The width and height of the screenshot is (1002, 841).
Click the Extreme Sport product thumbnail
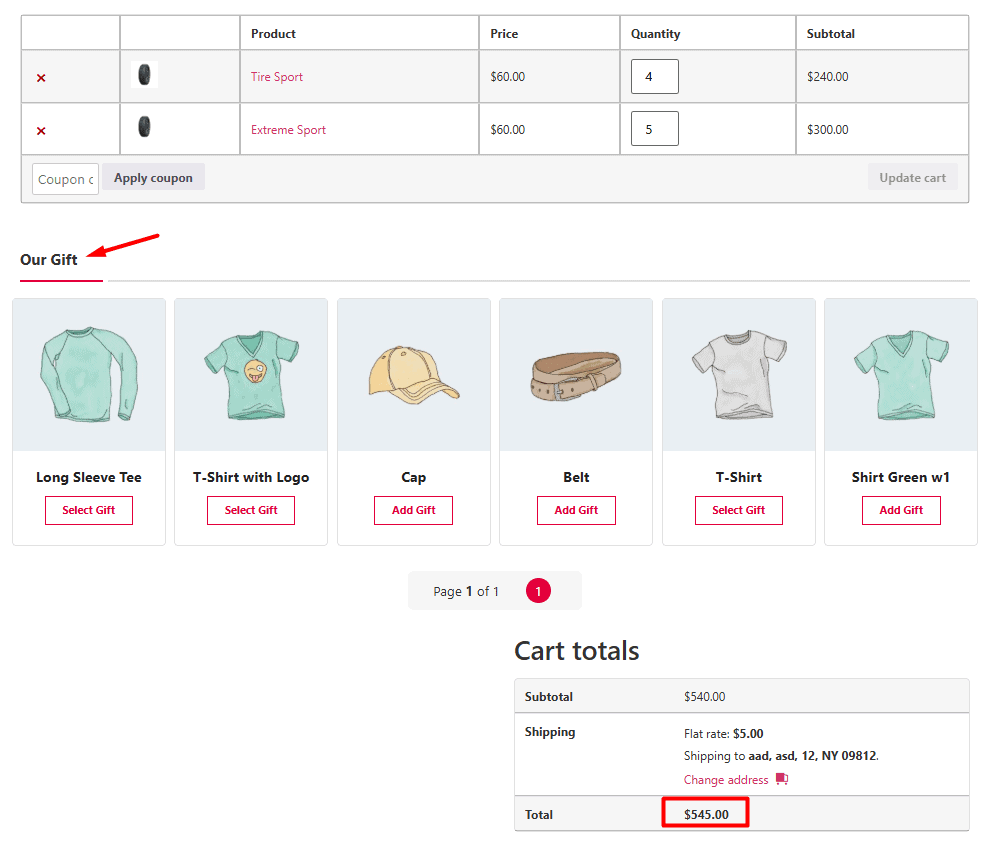(145, 127)
